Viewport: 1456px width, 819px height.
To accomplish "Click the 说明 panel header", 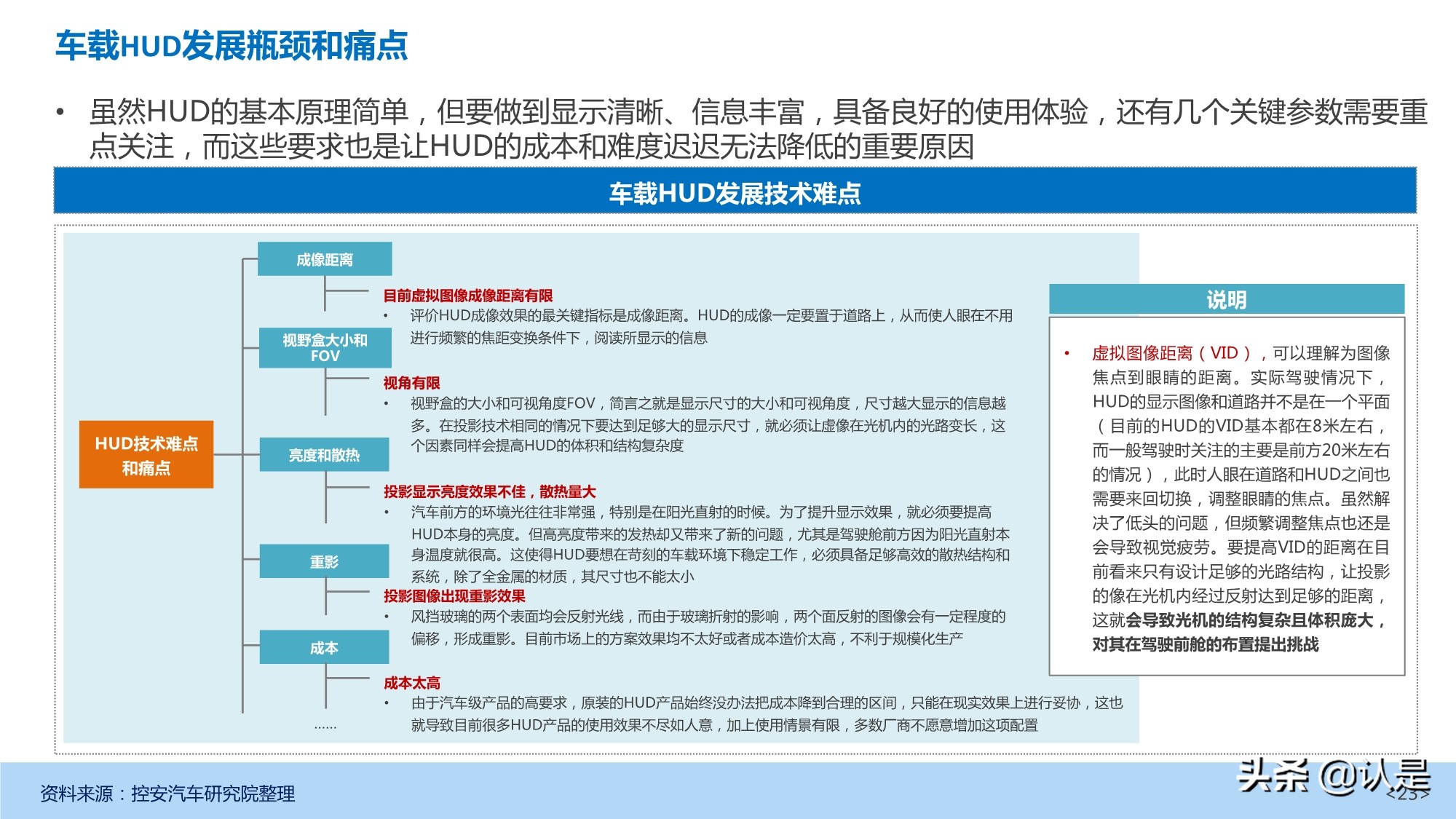I will pyautogui.click(x=1227, y=299).
